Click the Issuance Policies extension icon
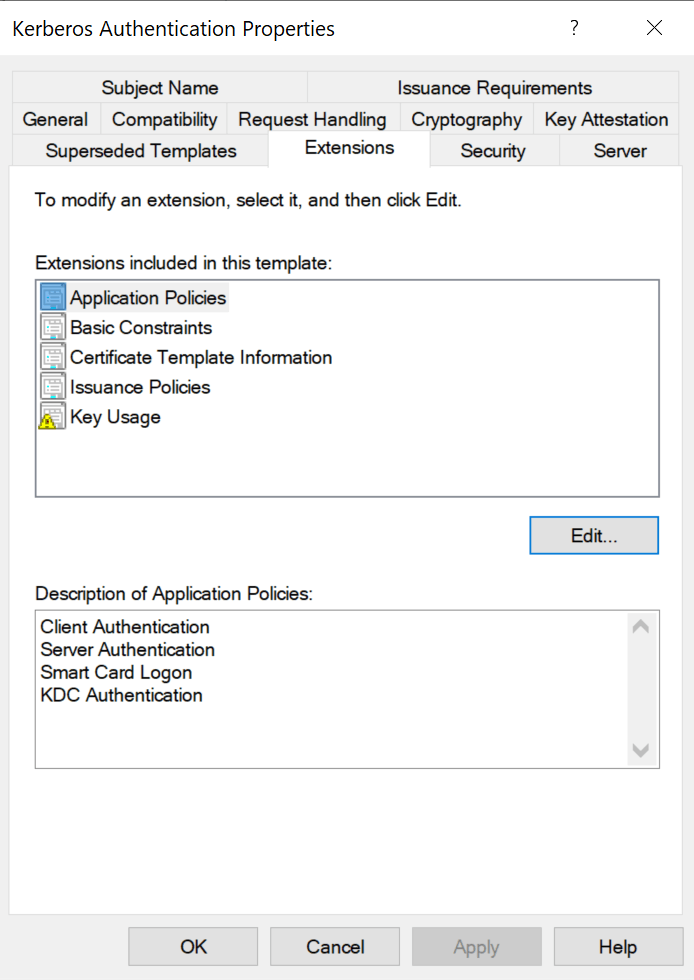Image resolution: width=694 pixels, height=980 pixels. 52,386
